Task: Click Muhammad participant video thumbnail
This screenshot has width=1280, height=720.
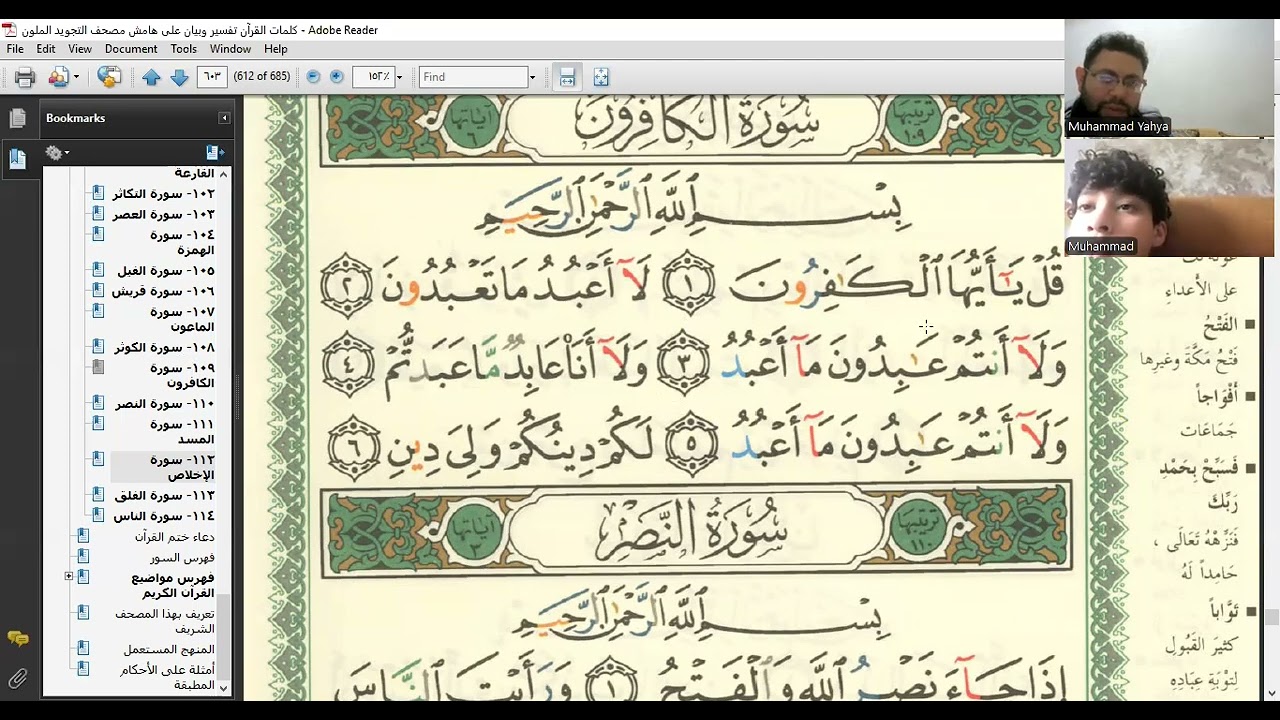Action: (1169, 198)
